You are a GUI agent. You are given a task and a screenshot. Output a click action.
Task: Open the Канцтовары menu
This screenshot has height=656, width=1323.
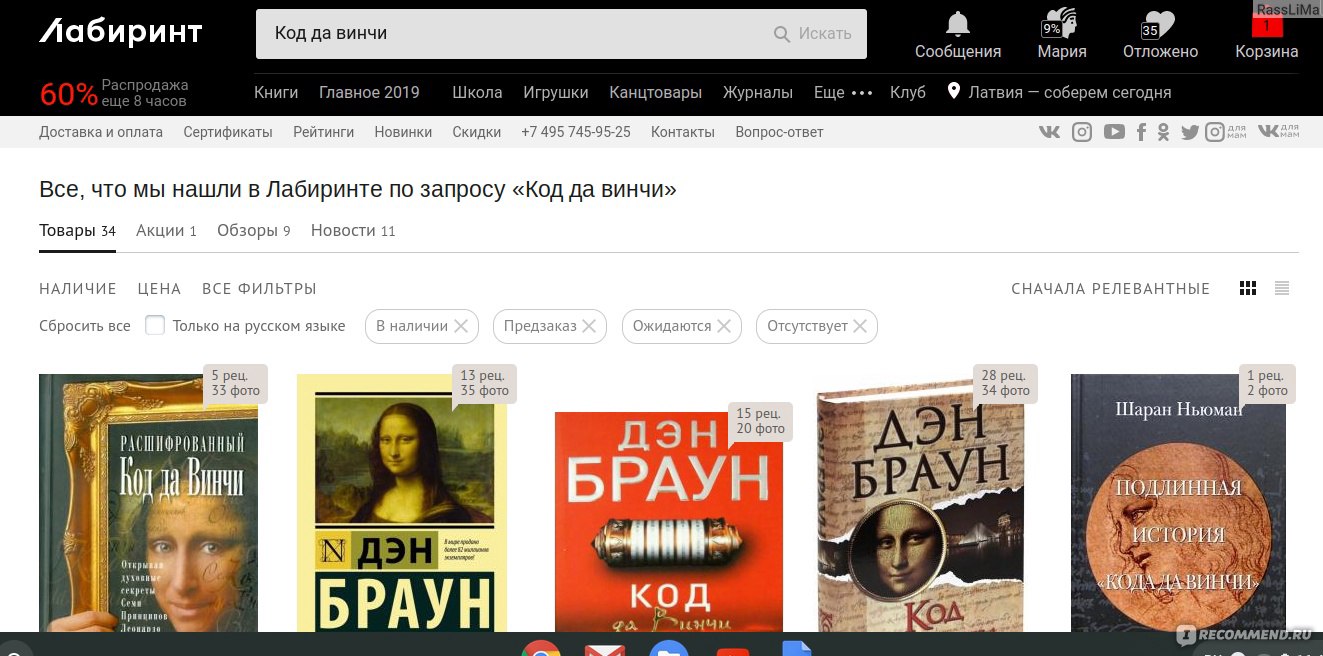(x=656, y=92)
